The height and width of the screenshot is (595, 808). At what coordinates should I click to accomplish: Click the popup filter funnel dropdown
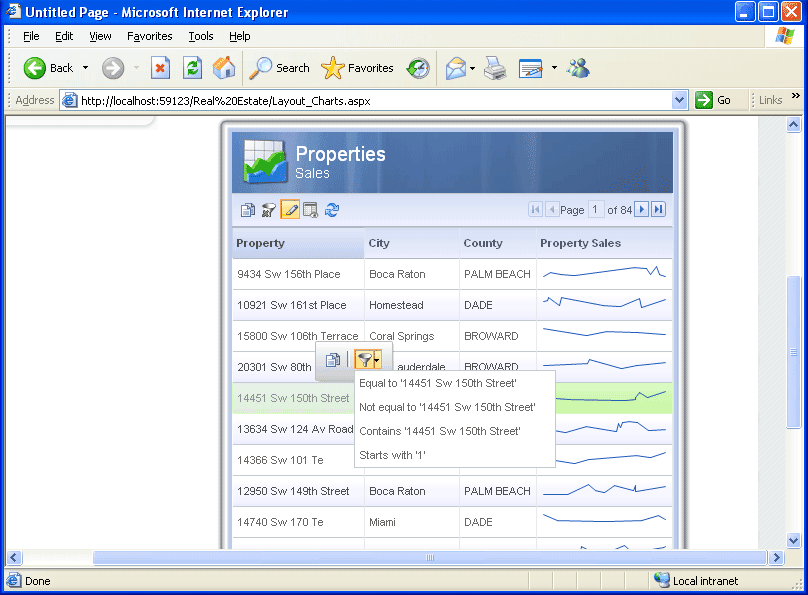[x=367, y=360]
